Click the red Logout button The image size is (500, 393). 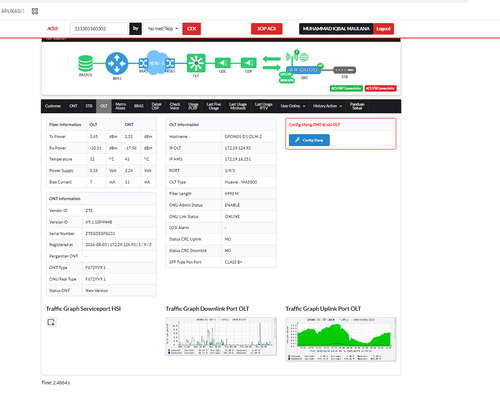click(x=384, y=29)
